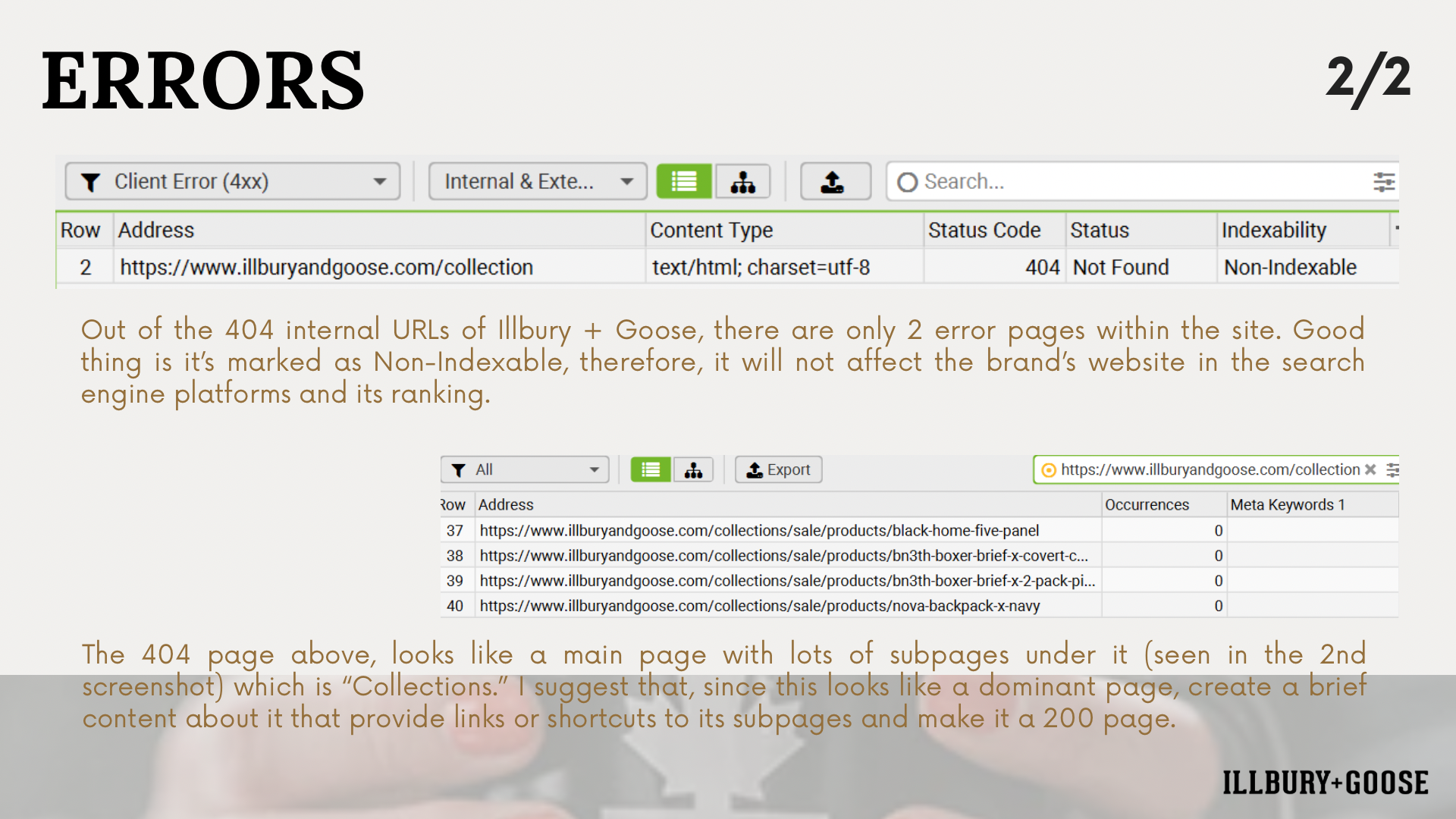Click the Export button
Image resolution: width=1456 pixels, height=819 pixels.
click(779, 470)
